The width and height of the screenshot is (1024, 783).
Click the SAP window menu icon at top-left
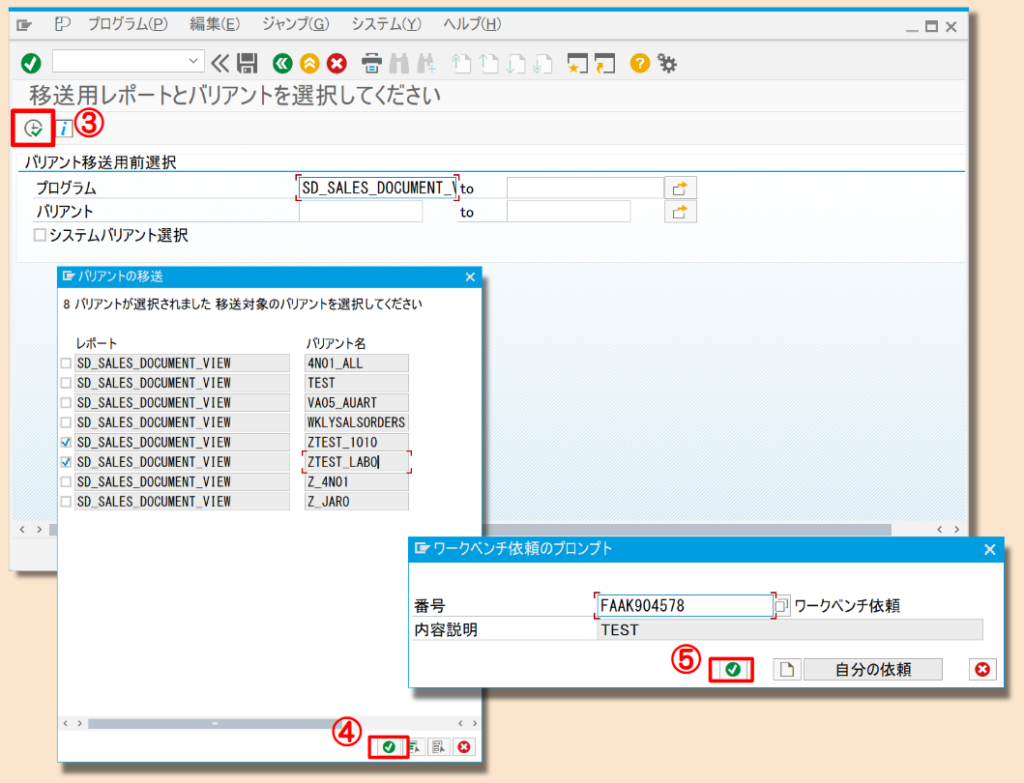pyautogui.click(x=24, y=25)
